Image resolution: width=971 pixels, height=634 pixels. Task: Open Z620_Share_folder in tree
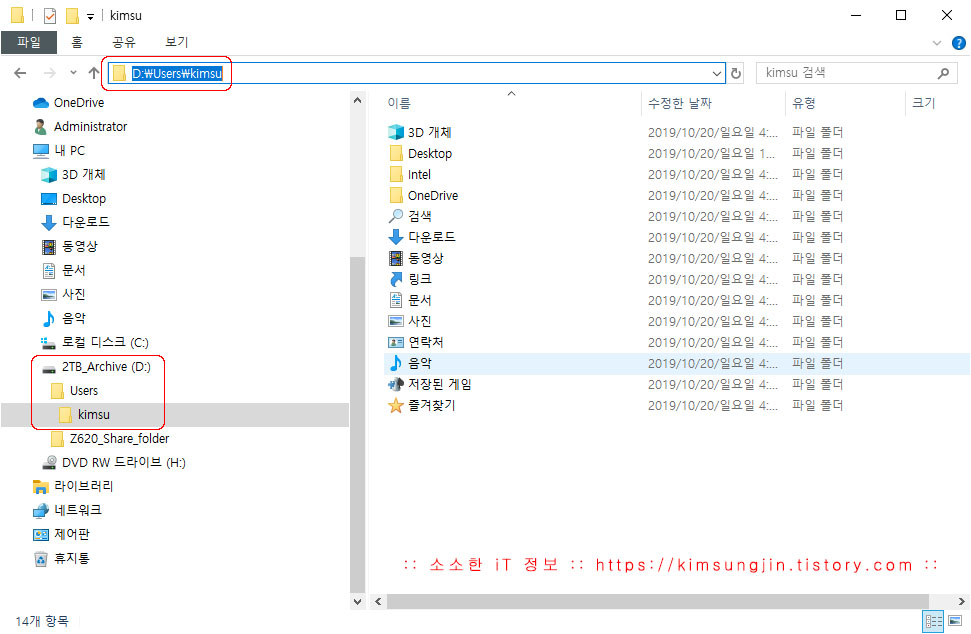point(110,439)
